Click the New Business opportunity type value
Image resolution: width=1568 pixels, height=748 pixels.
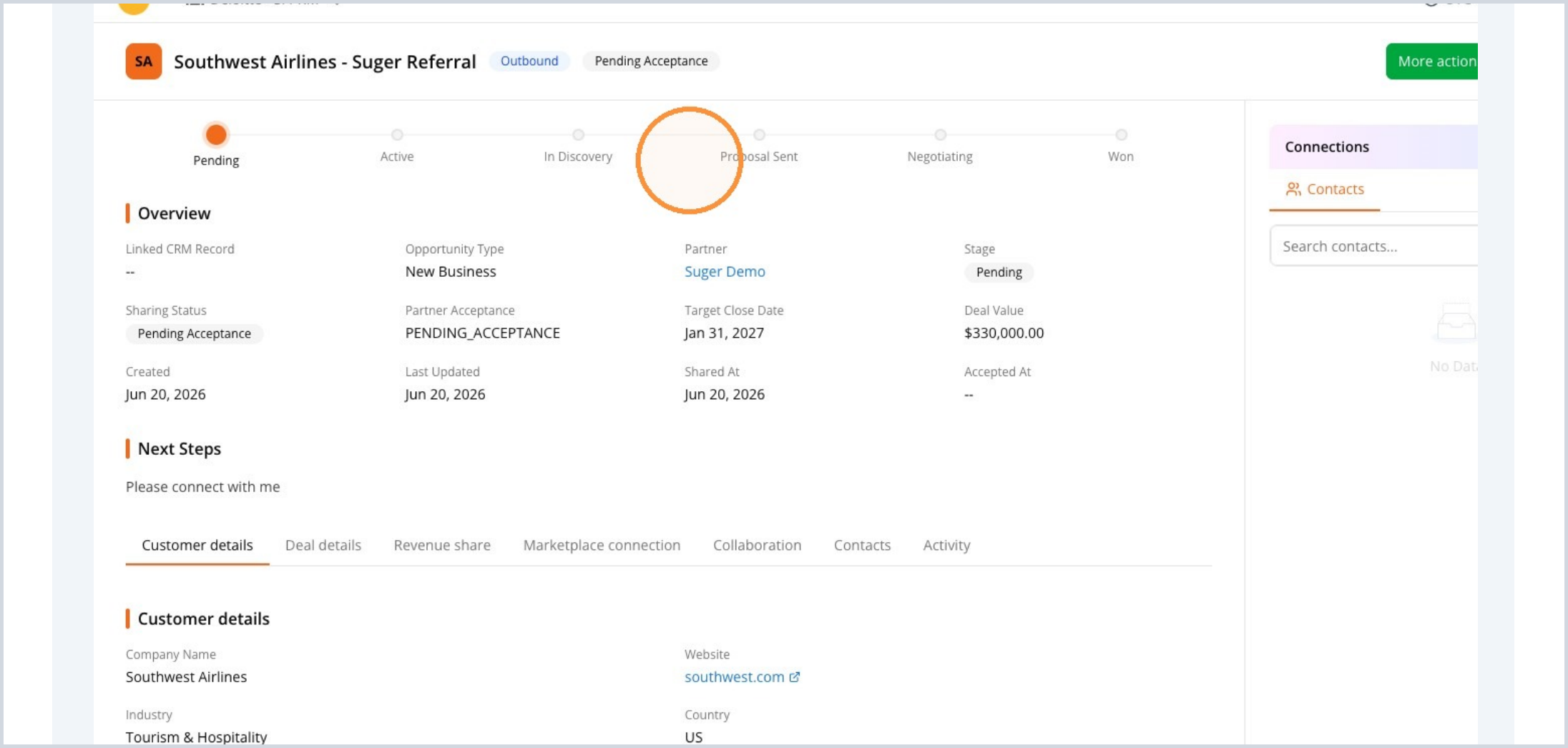tap(451, 272)
